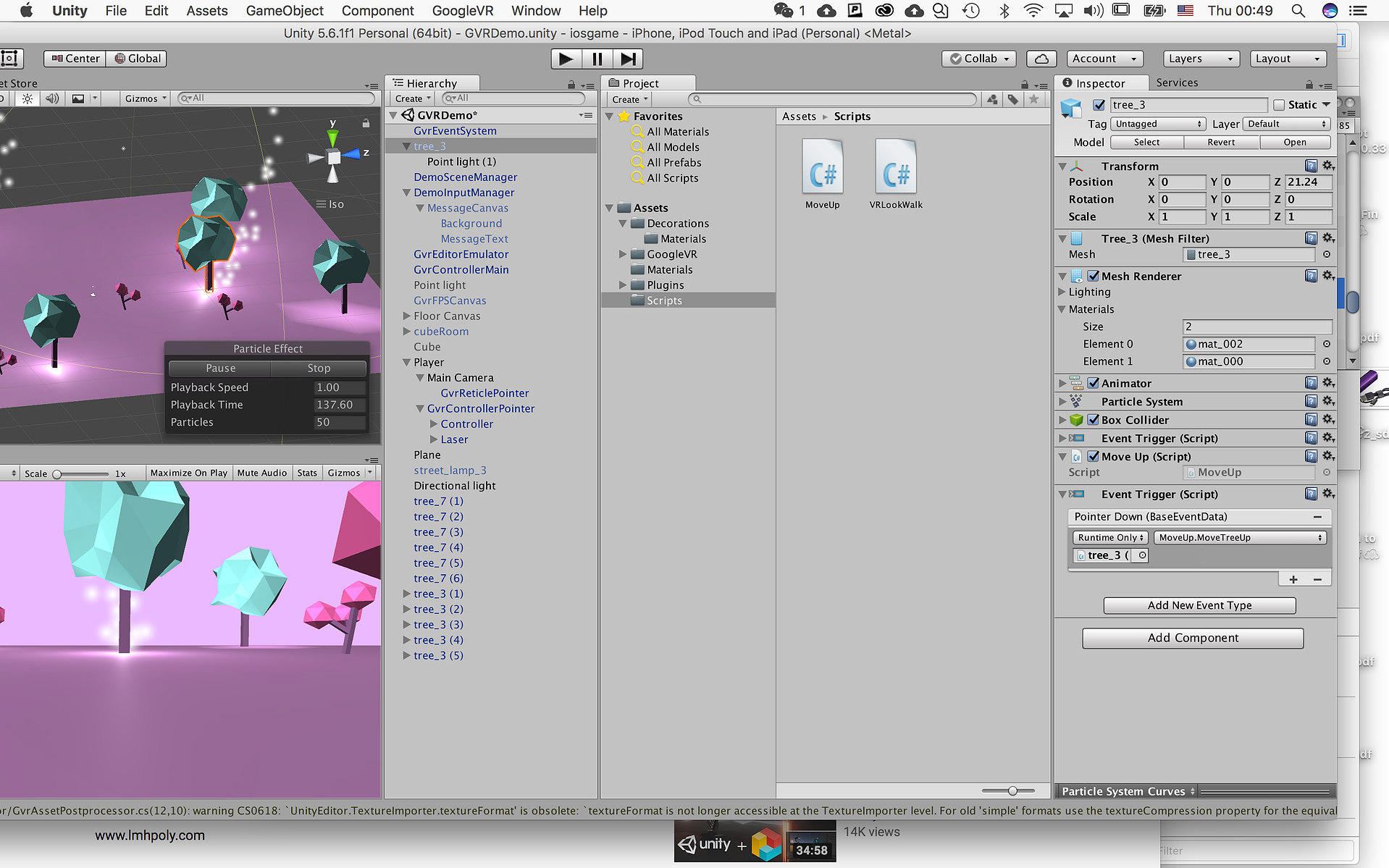This screenshot has width=1389, height=868.
Task: Click the Add Component button
Action: pyautogui.click(x=1193, y=638)
